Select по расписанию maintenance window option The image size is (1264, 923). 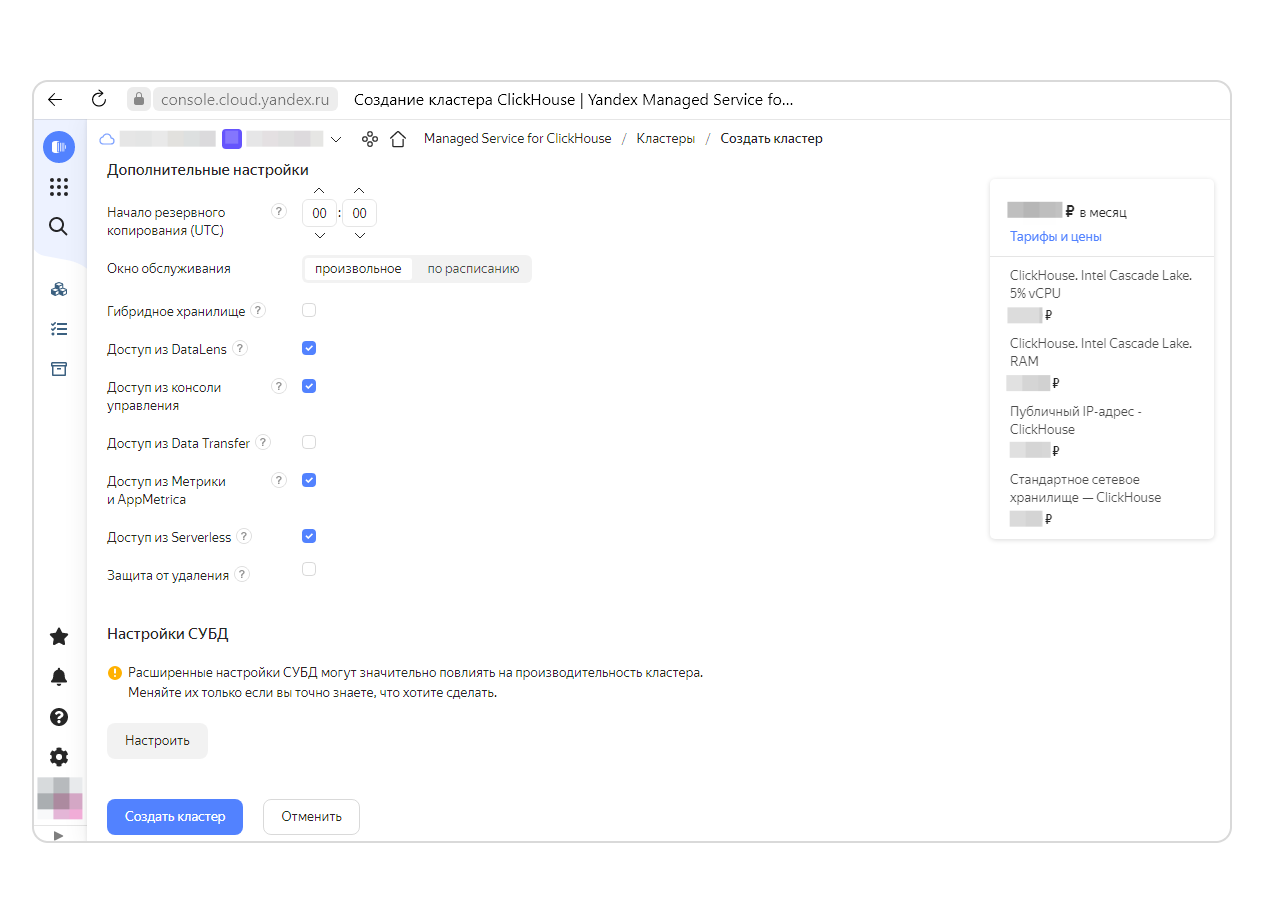[473, 269]
